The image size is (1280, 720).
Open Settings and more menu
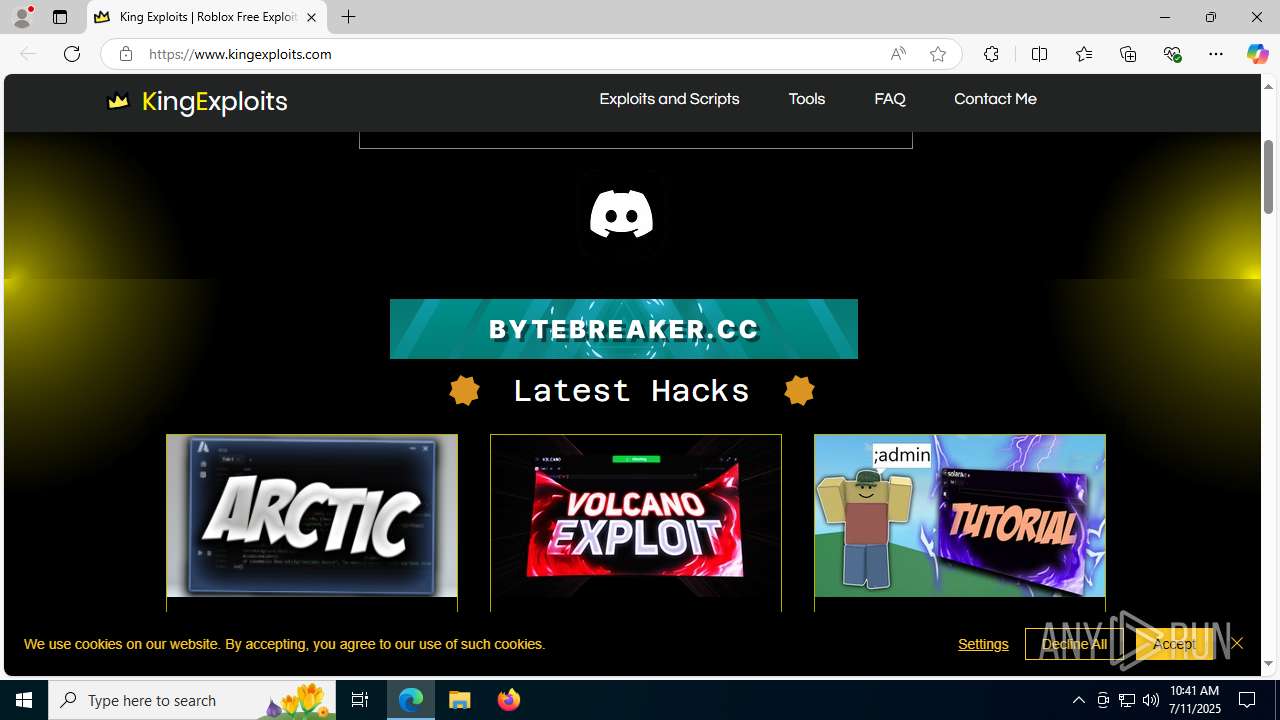(1216, 54)
